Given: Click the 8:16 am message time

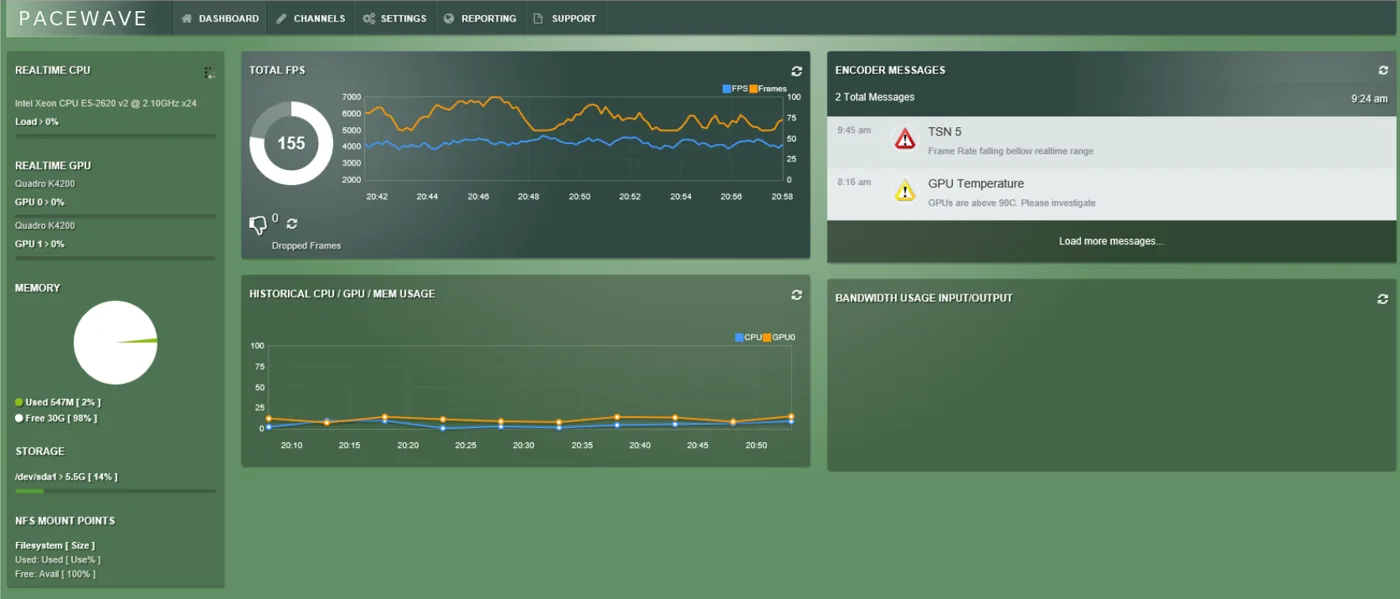Looking at the screenshot, I should [854, 182].
